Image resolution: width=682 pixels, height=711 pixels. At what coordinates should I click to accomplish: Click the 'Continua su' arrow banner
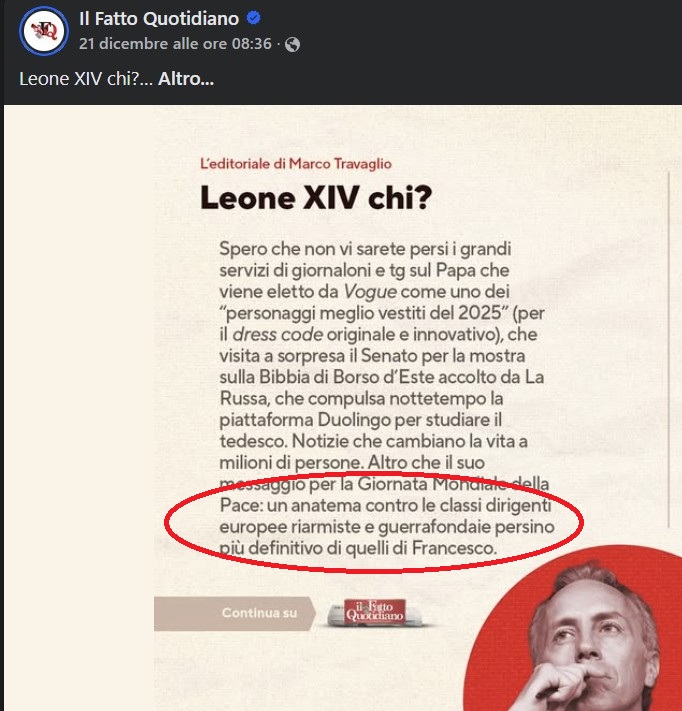[234, 613]
